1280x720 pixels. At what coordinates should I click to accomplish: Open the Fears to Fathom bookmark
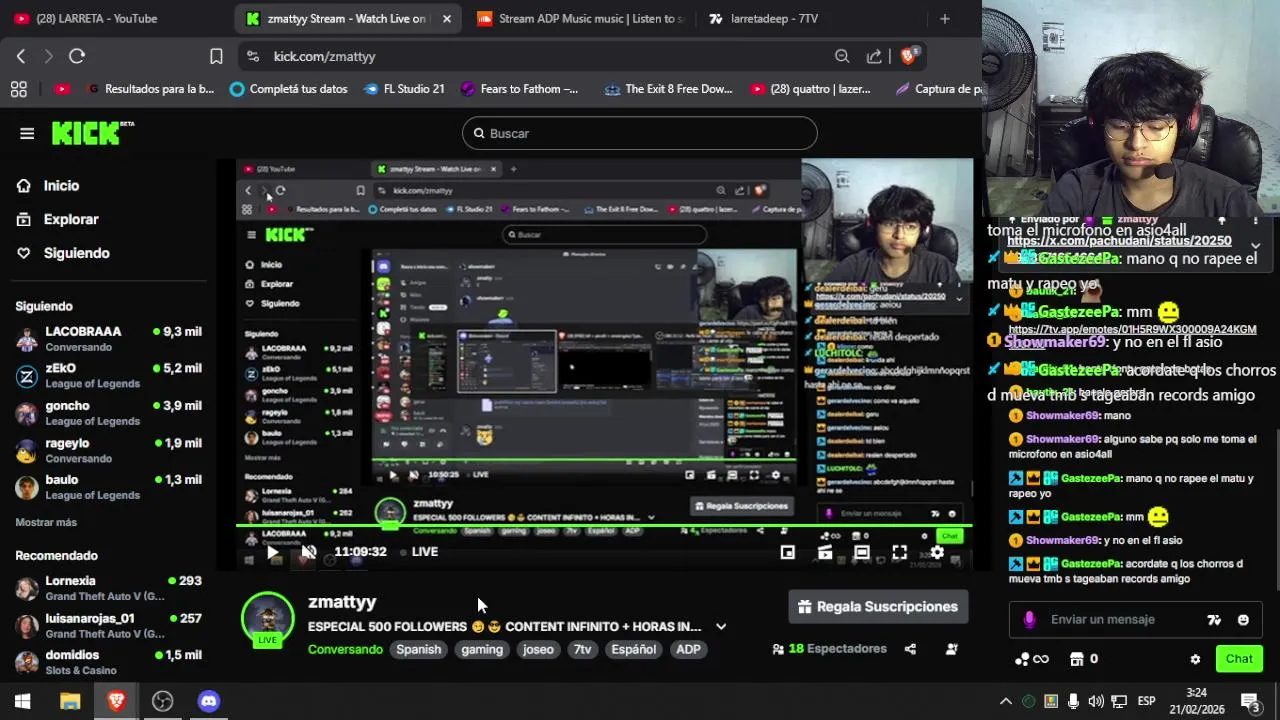[519, 89]
